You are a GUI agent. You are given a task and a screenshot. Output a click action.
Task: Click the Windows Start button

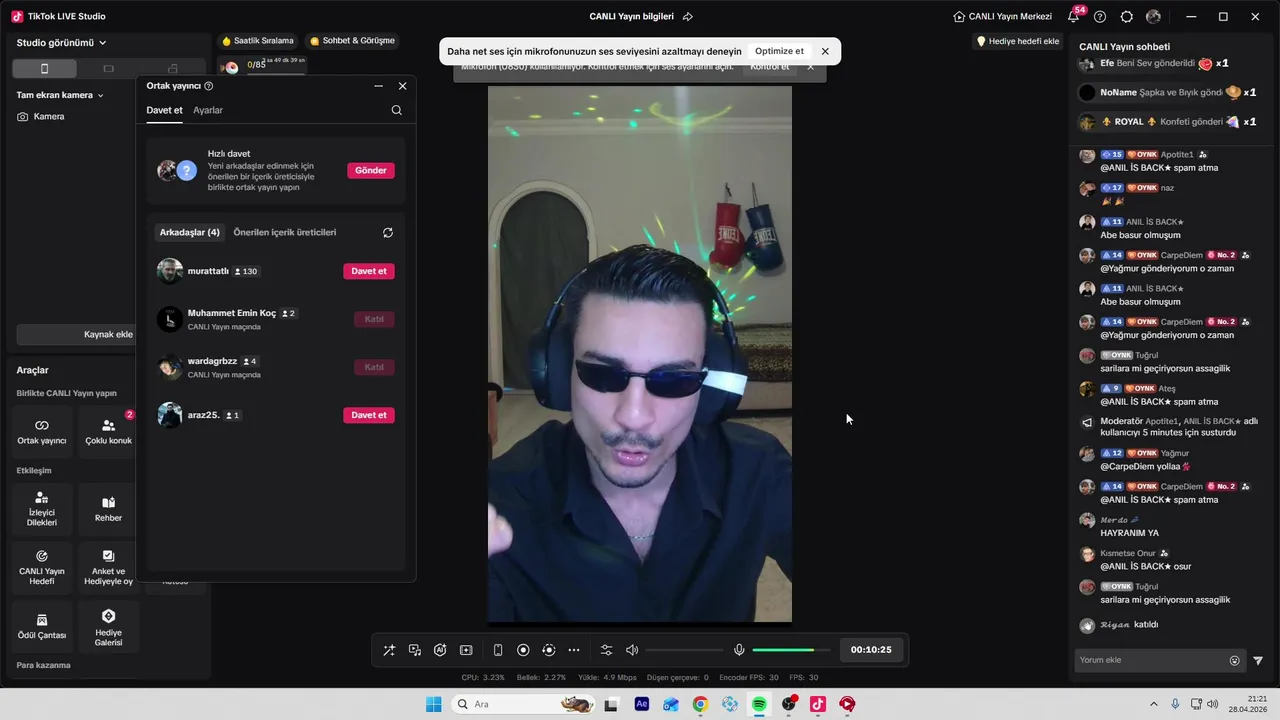pos(433,705)
